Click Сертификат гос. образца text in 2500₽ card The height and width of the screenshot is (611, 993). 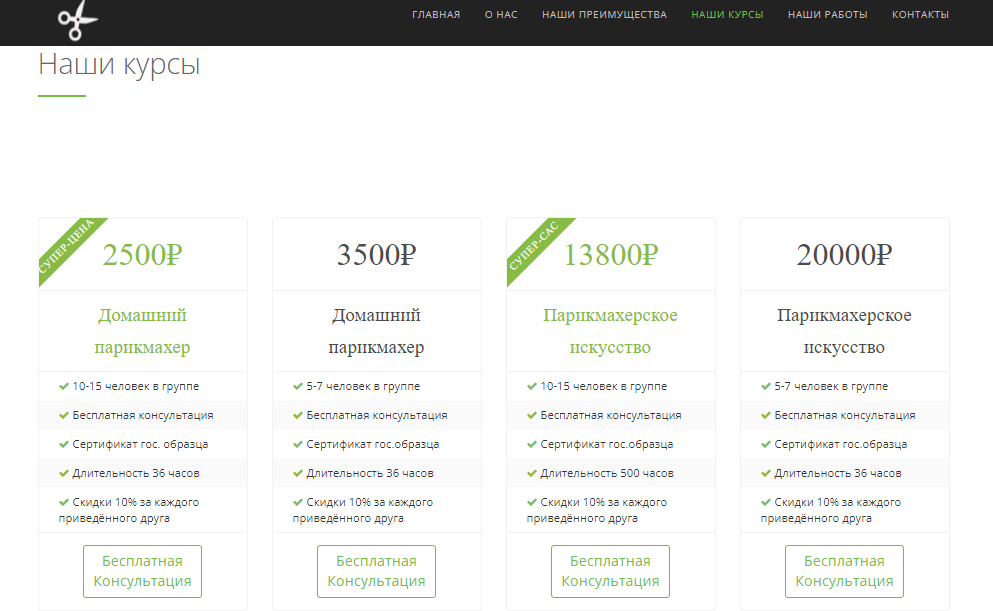(140, 444)
